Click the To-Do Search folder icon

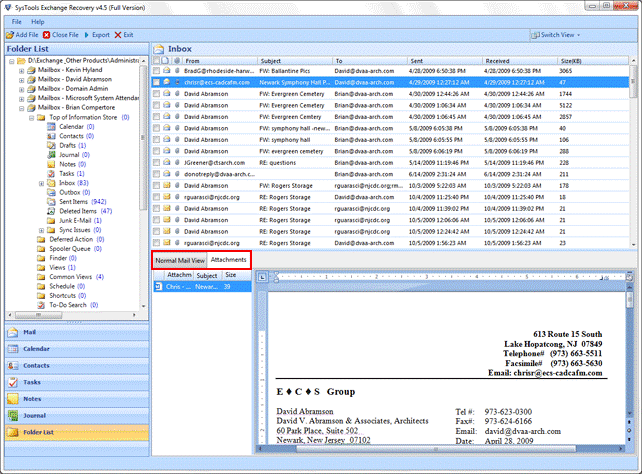click(x=41, y=305)
